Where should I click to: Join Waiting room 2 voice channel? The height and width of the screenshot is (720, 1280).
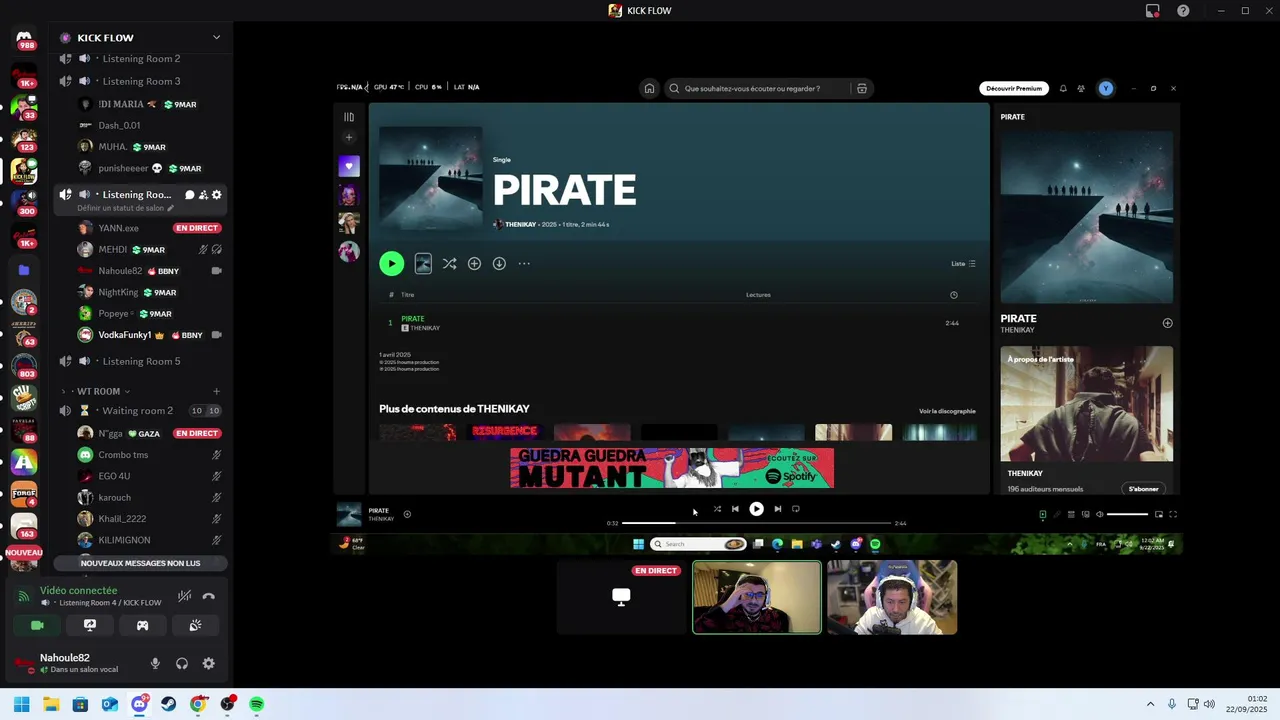point(140,411)
